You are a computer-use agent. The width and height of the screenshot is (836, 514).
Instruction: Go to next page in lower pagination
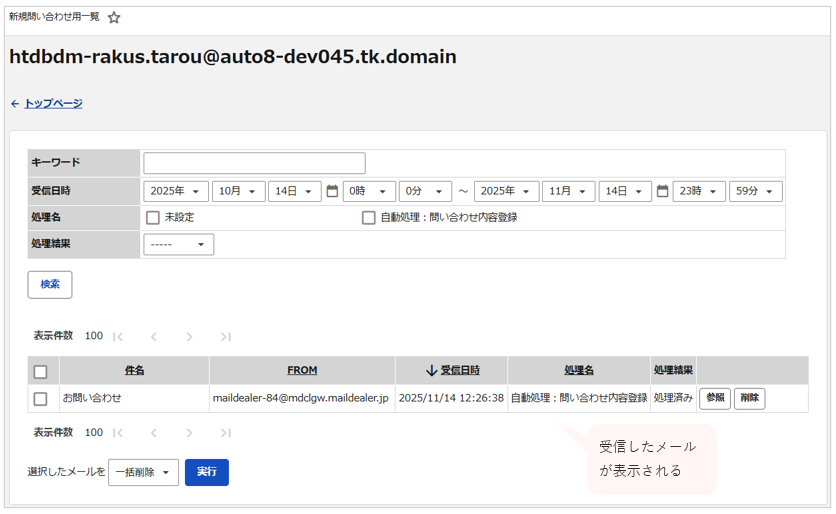click(189, 433)
